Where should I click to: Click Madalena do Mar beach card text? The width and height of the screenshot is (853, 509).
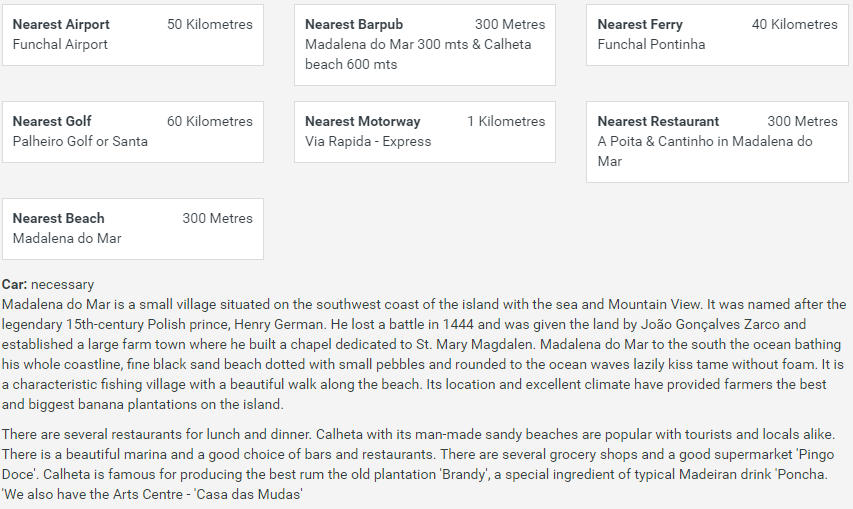point(67,238)
